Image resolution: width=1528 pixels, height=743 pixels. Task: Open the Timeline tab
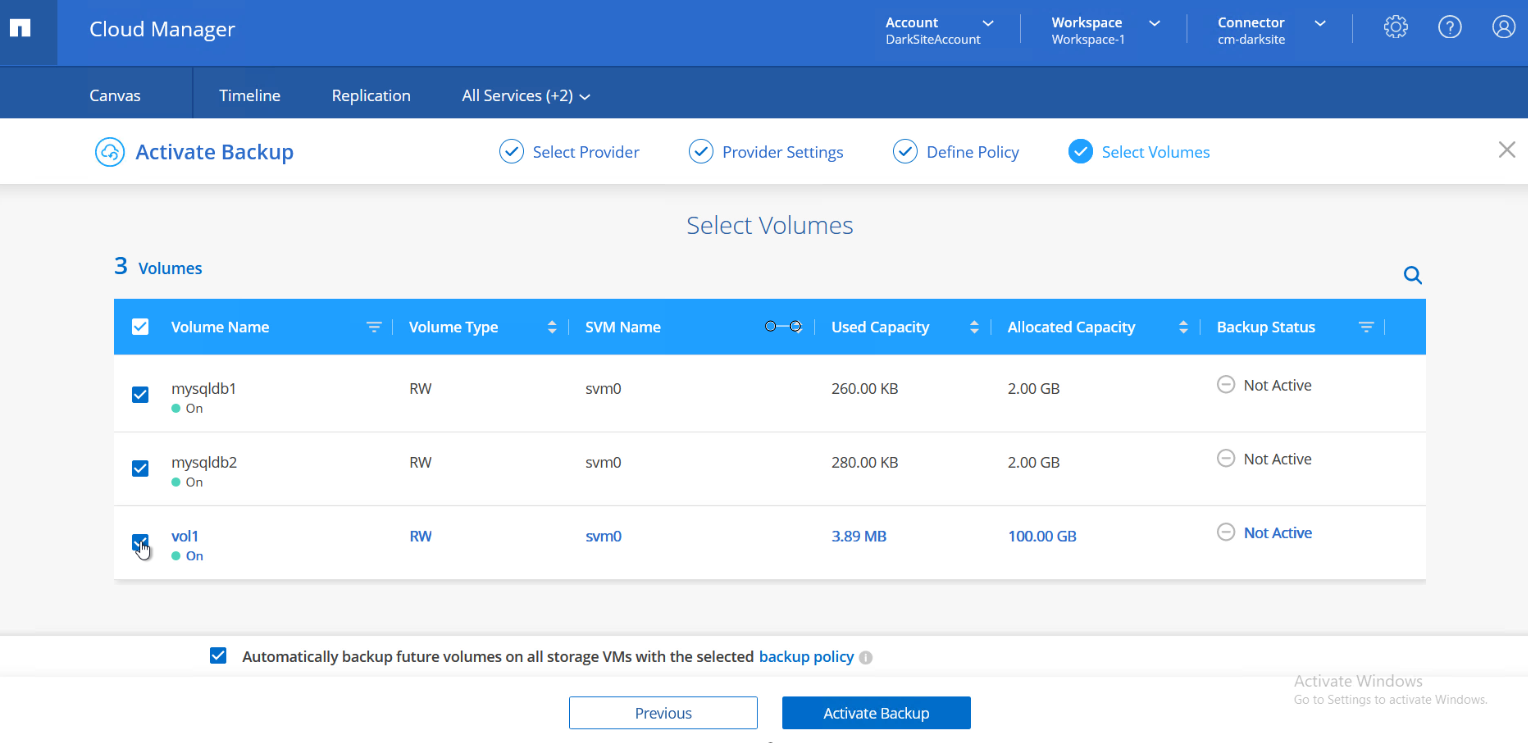point(249,95)
